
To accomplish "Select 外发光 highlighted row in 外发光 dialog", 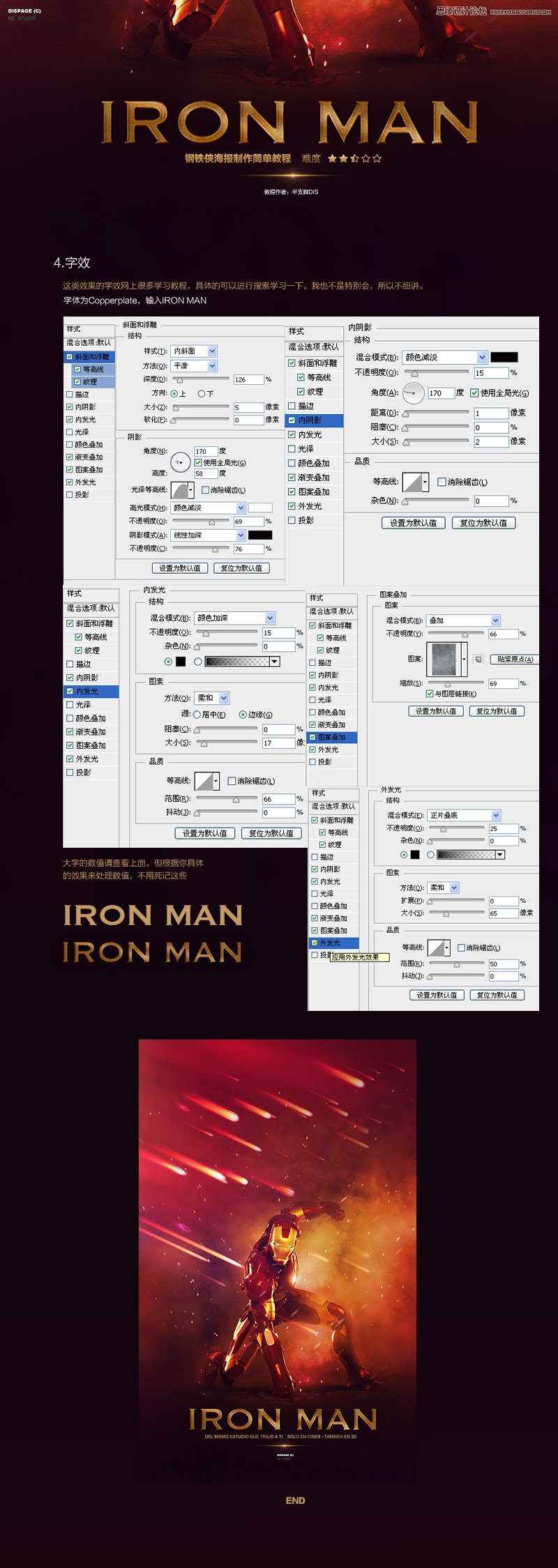I will coord(334,943).
